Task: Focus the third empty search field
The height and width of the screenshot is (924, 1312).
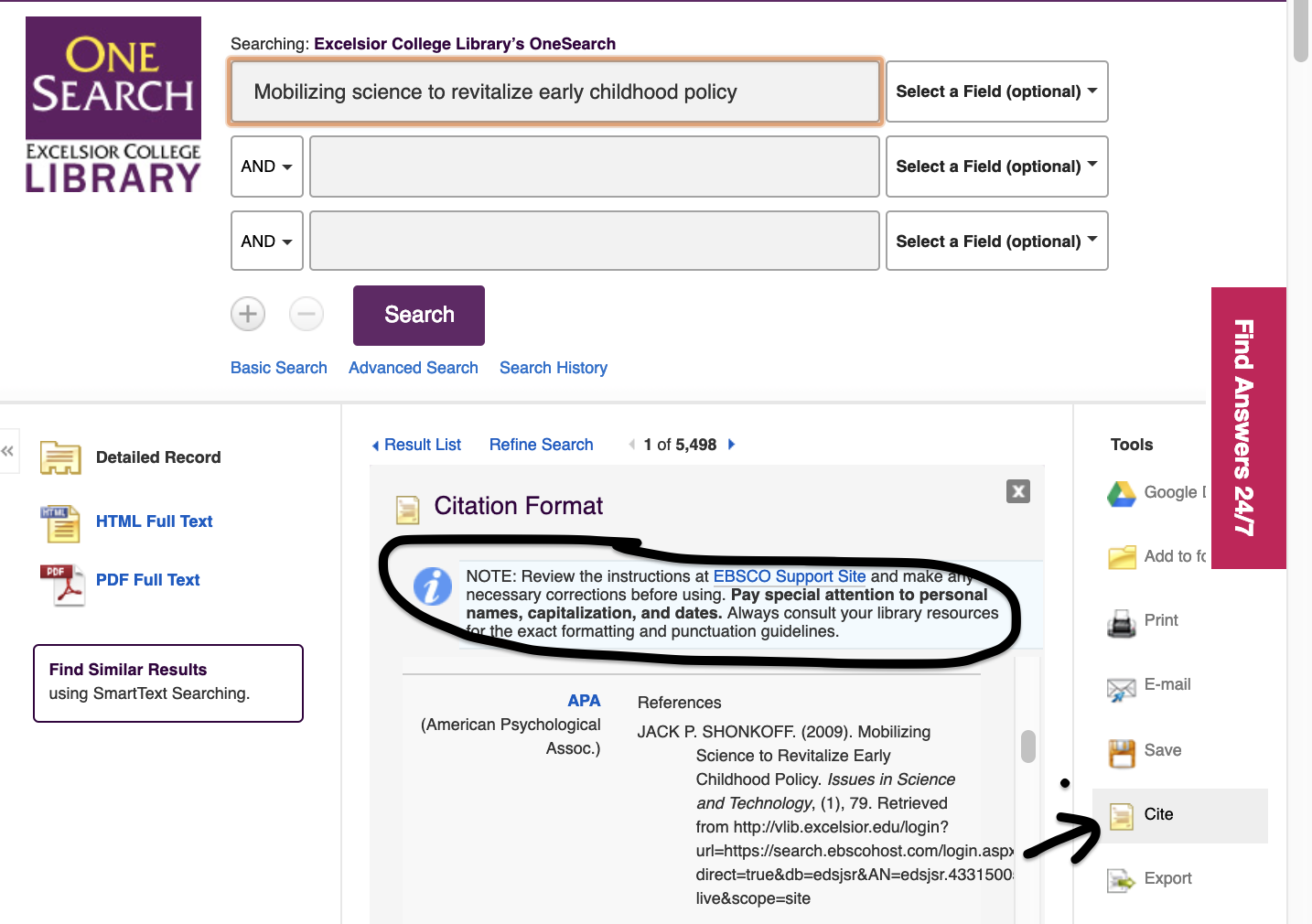Action: coord(595,241)
